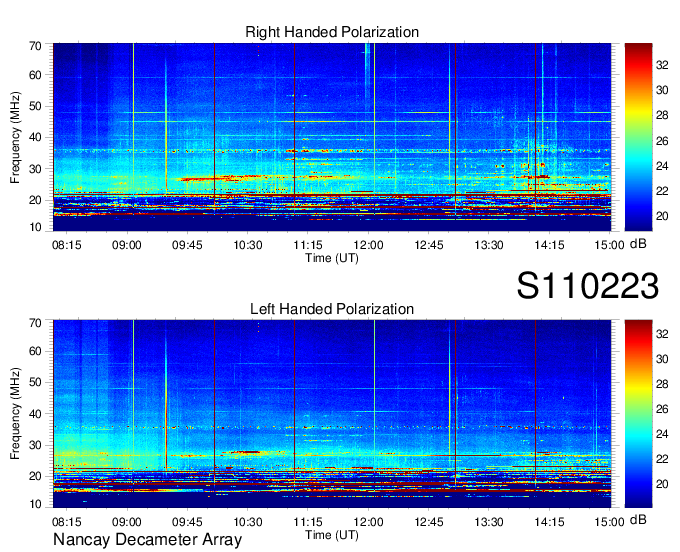Screen dimensions: 680x552
Task: Click the 24 dB label on Left Handed colorbar
Action: [662, 434]
